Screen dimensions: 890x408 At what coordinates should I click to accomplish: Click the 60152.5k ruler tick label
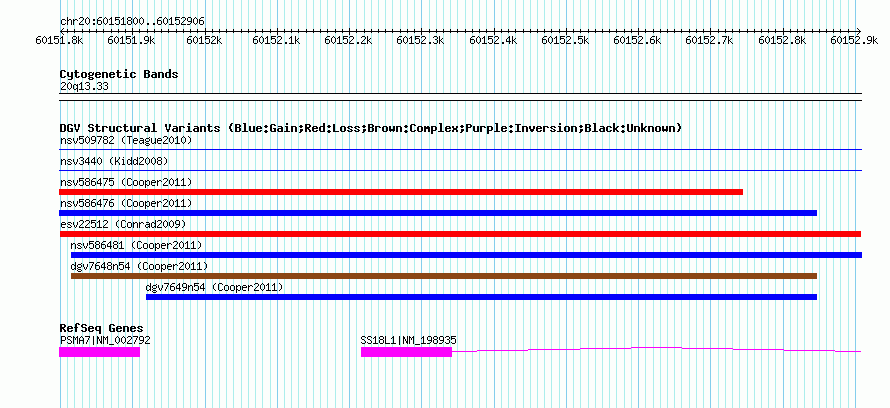565,40
